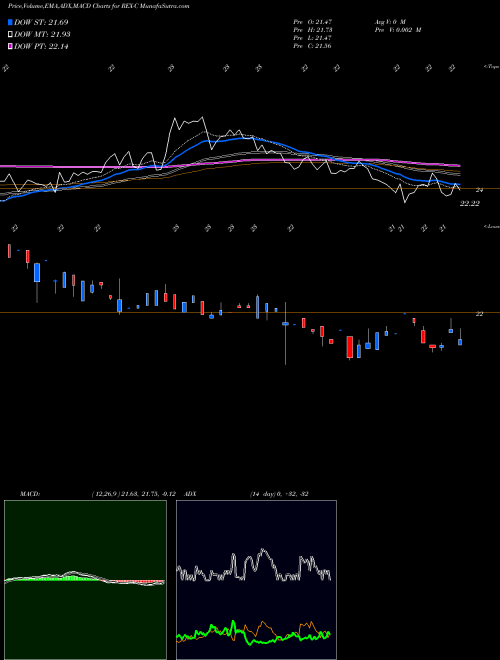Click the ADX panel title label

click(190, 494)
